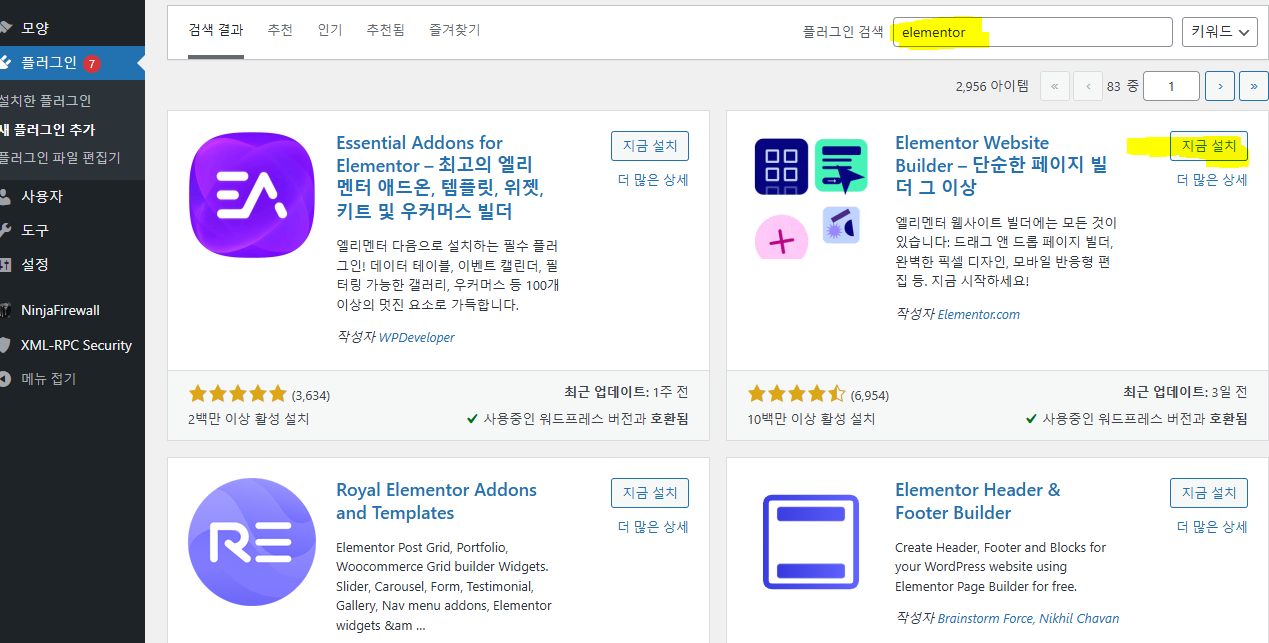Open WPDeveloper author link

417,338
